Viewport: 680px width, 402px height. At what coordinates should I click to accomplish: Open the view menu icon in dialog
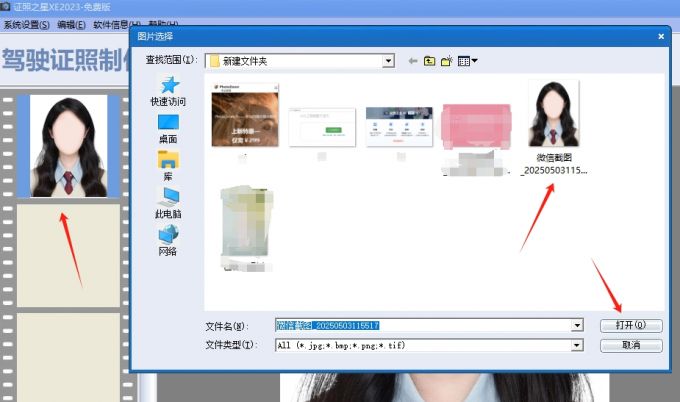pyautogui.click(x=468, y=61)
